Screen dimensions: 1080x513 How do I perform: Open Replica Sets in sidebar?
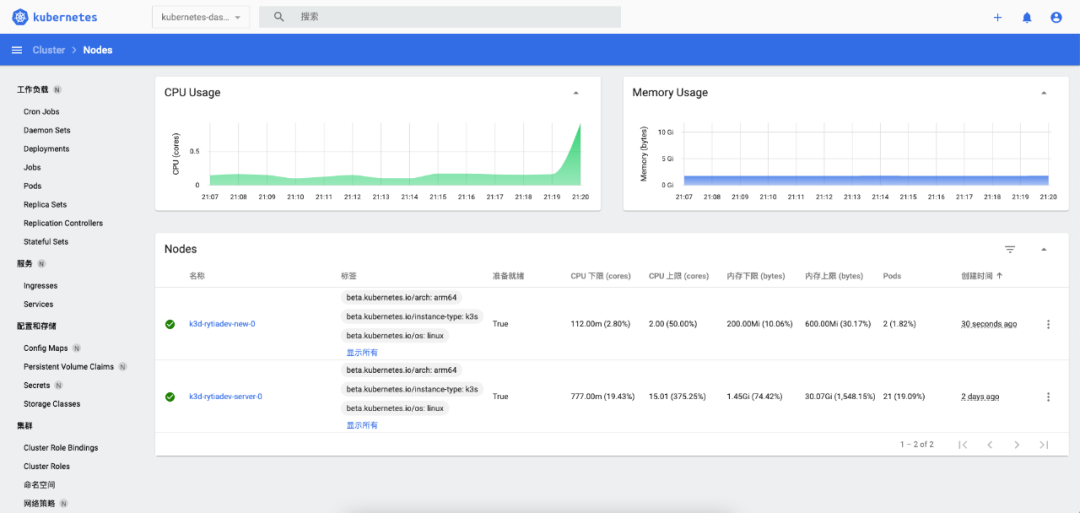[45, 205]
